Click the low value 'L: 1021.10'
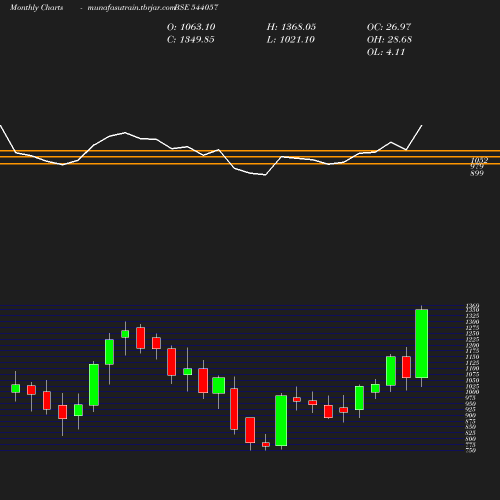The image size is (500, 500). tap(291, 40)
